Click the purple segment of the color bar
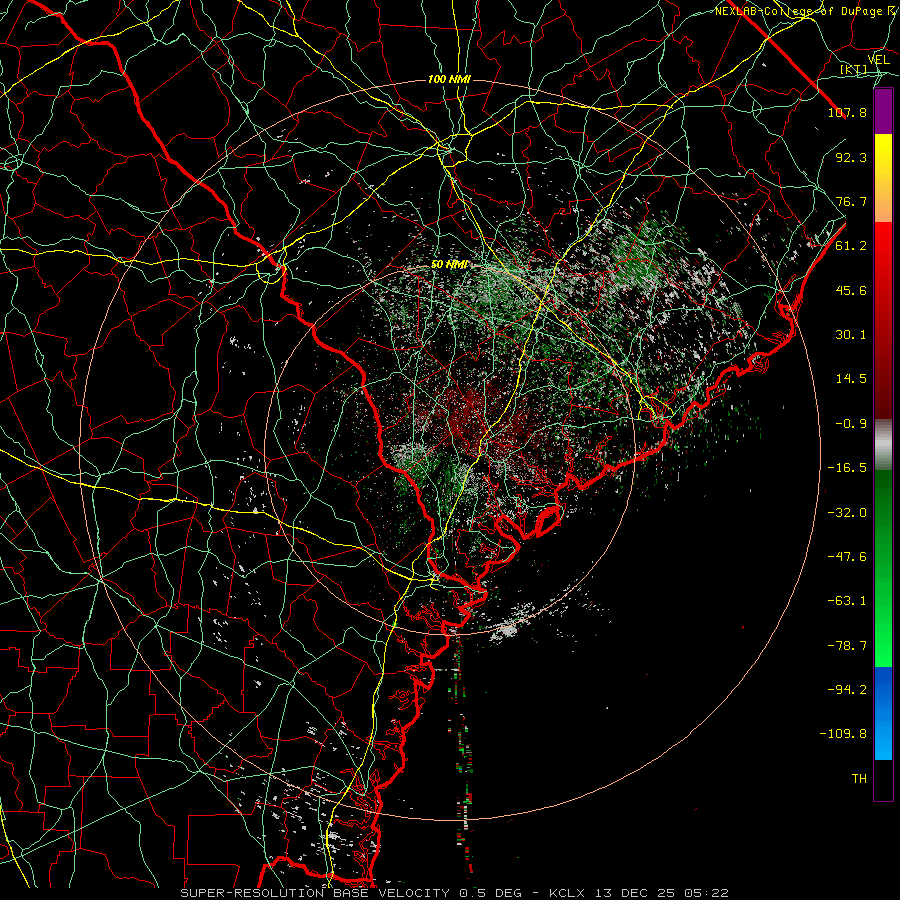The image size is (900, 900). 883,112
